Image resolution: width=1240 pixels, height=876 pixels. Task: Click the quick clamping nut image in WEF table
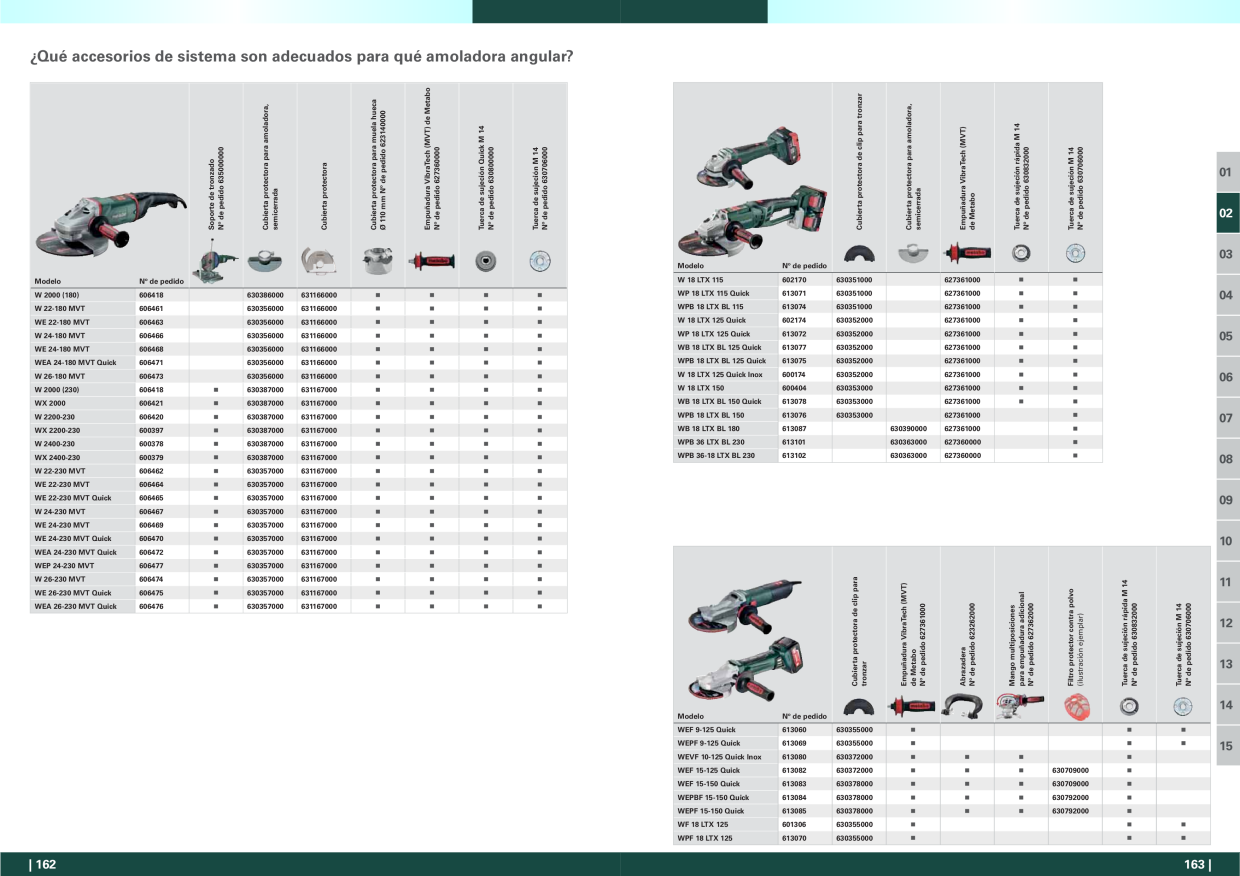pyautogui.click(x=1129, y=707)
